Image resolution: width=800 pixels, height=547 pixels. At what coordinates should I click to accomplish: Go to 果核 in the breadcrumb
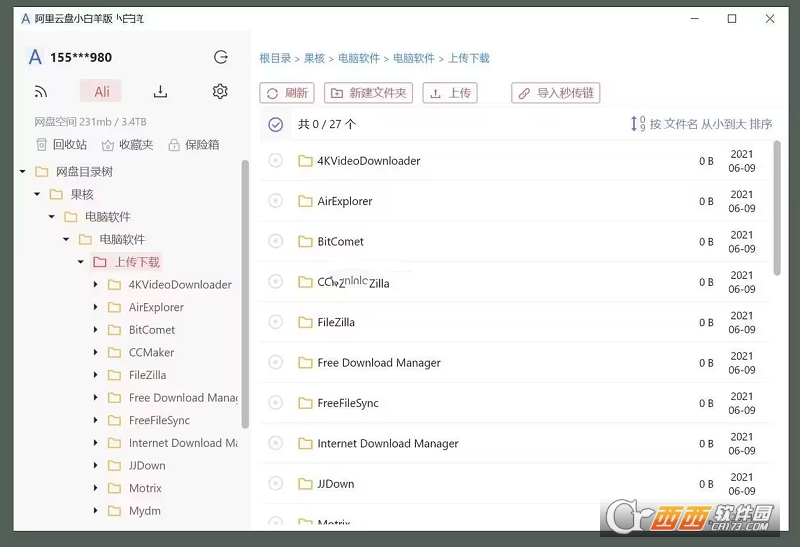click(314, 58)
